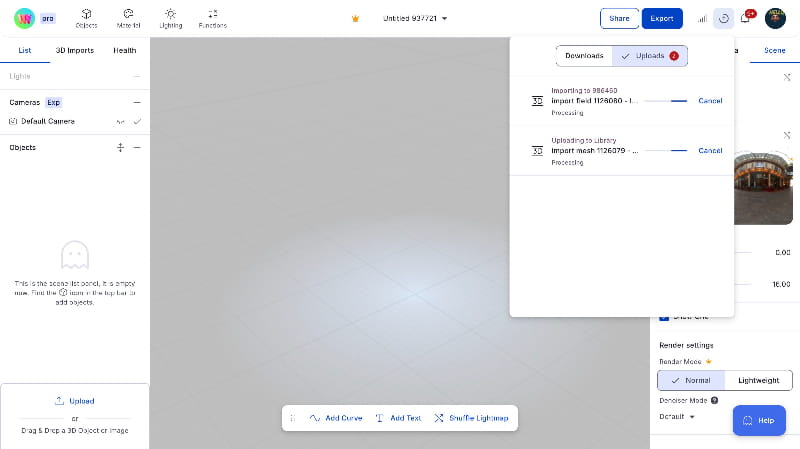The height and width of the screenshot is (449, 800).
Task: Switch to the Scene tab
Action: [x=774, y=51]
